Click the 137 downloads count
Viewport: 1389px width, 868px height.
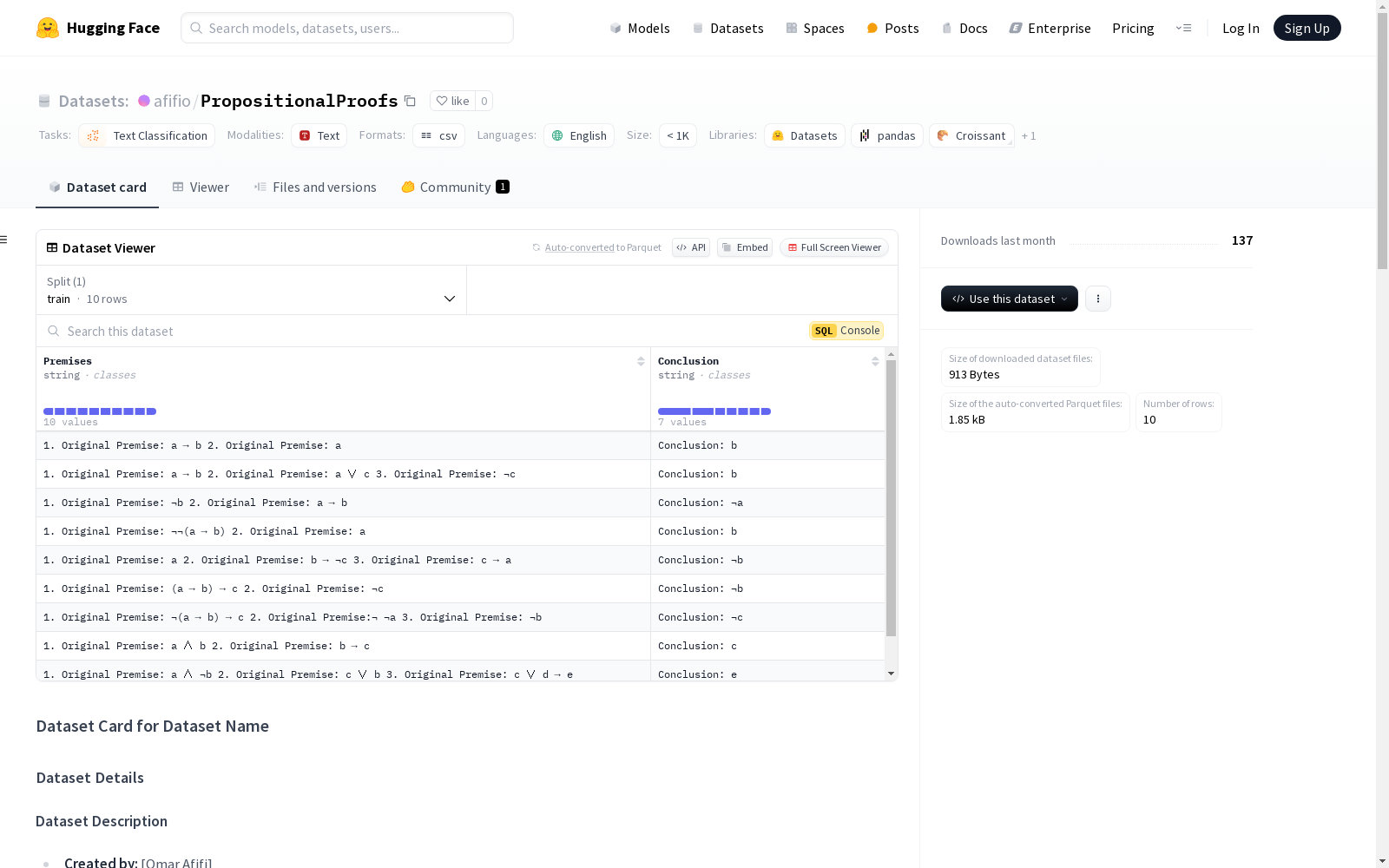(x=1242, y=240)
